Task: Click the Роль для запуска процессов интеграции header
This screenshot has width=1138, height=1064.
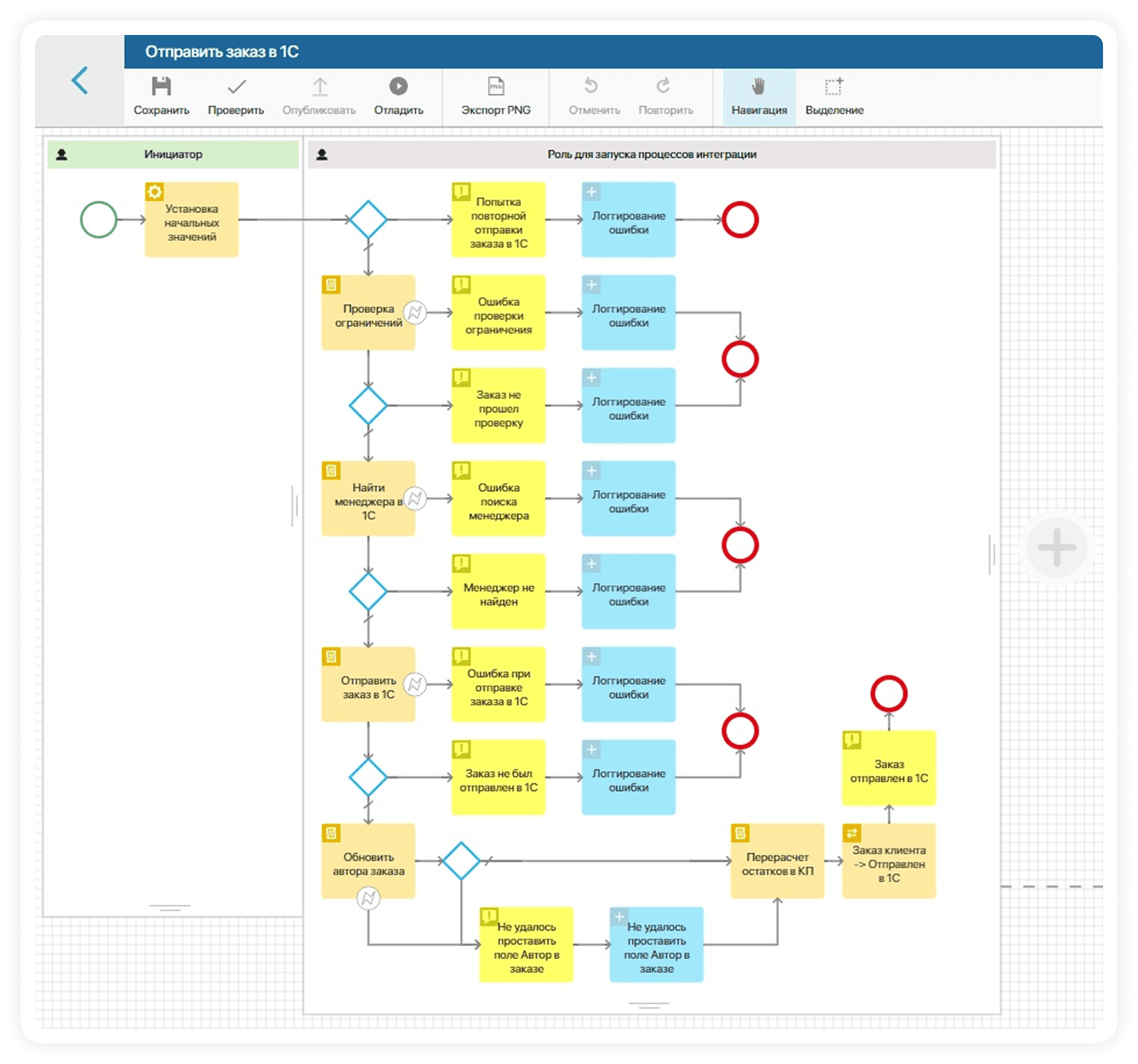Action: [651, 154]
